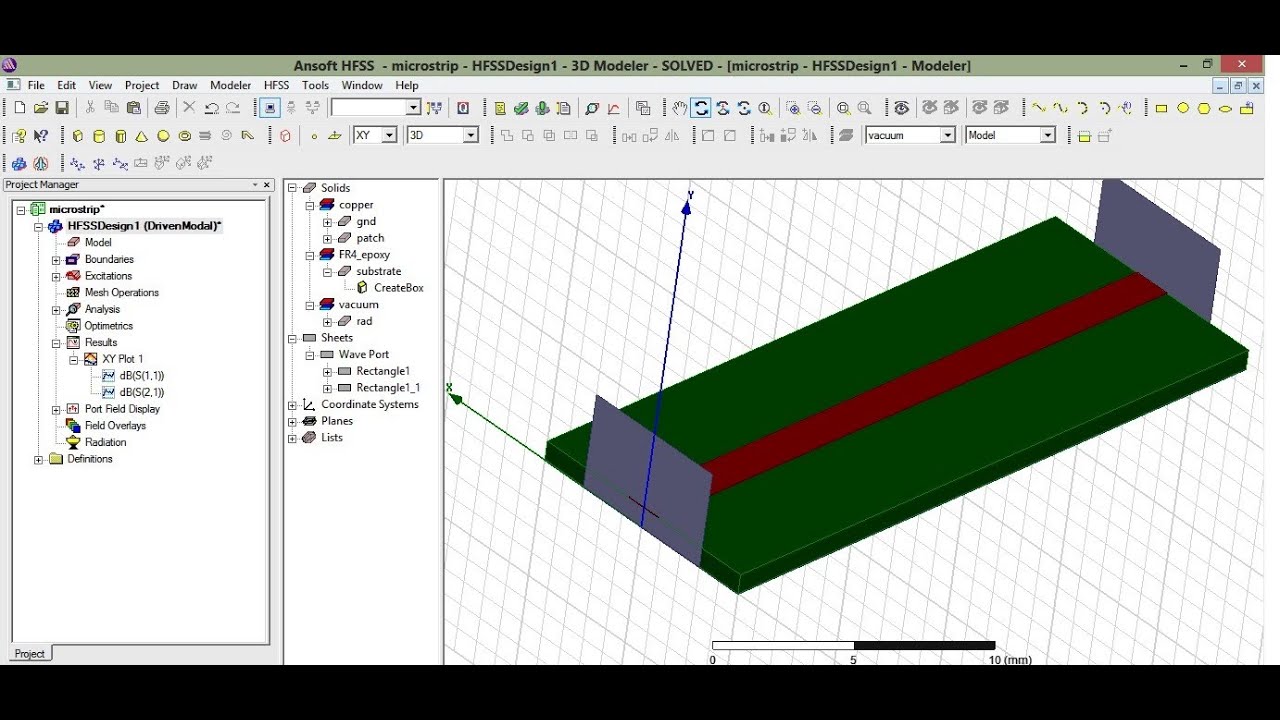
Task: Open the Model type dropdown
Action: pos(1048,135)
